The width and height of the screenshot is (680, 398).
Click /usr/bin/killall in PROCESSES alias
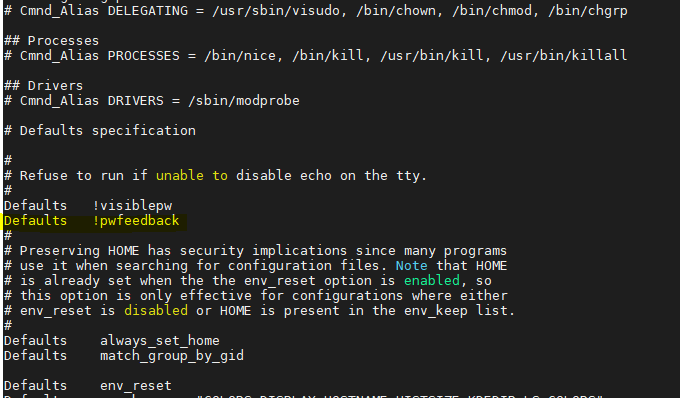[564, 55]
